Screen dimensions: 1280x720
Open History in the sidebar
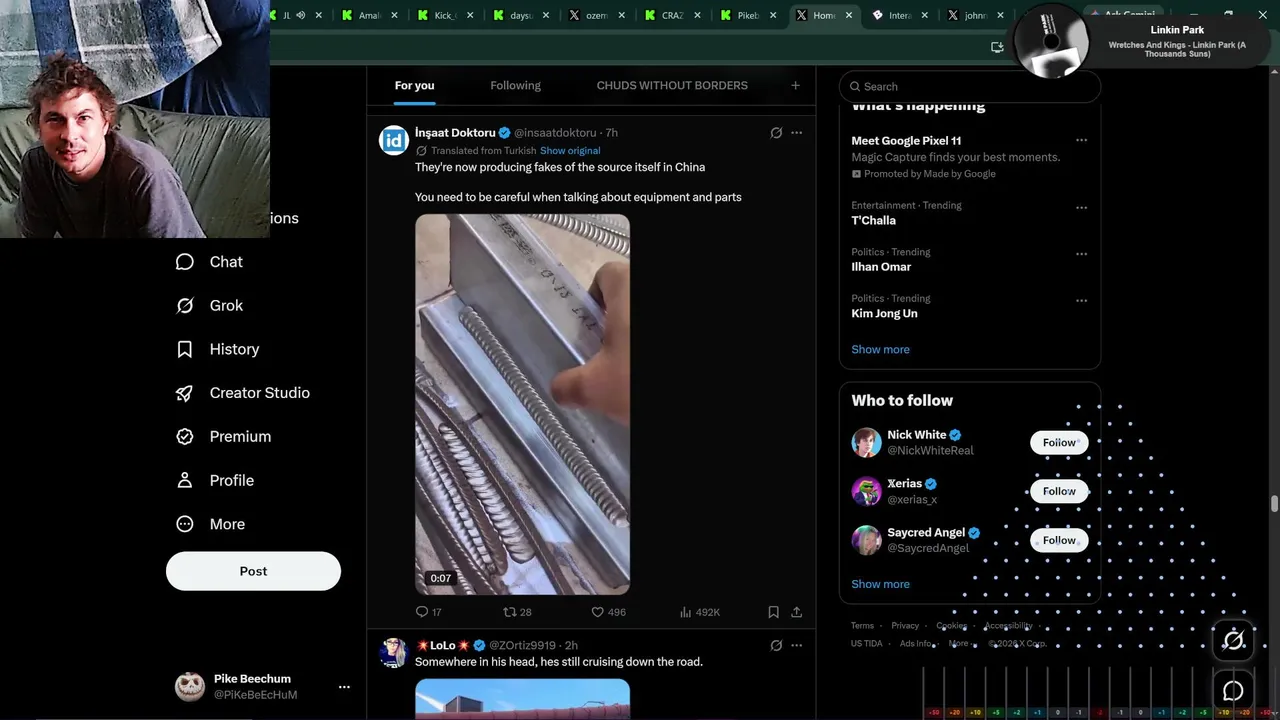[x=217, y=349]
